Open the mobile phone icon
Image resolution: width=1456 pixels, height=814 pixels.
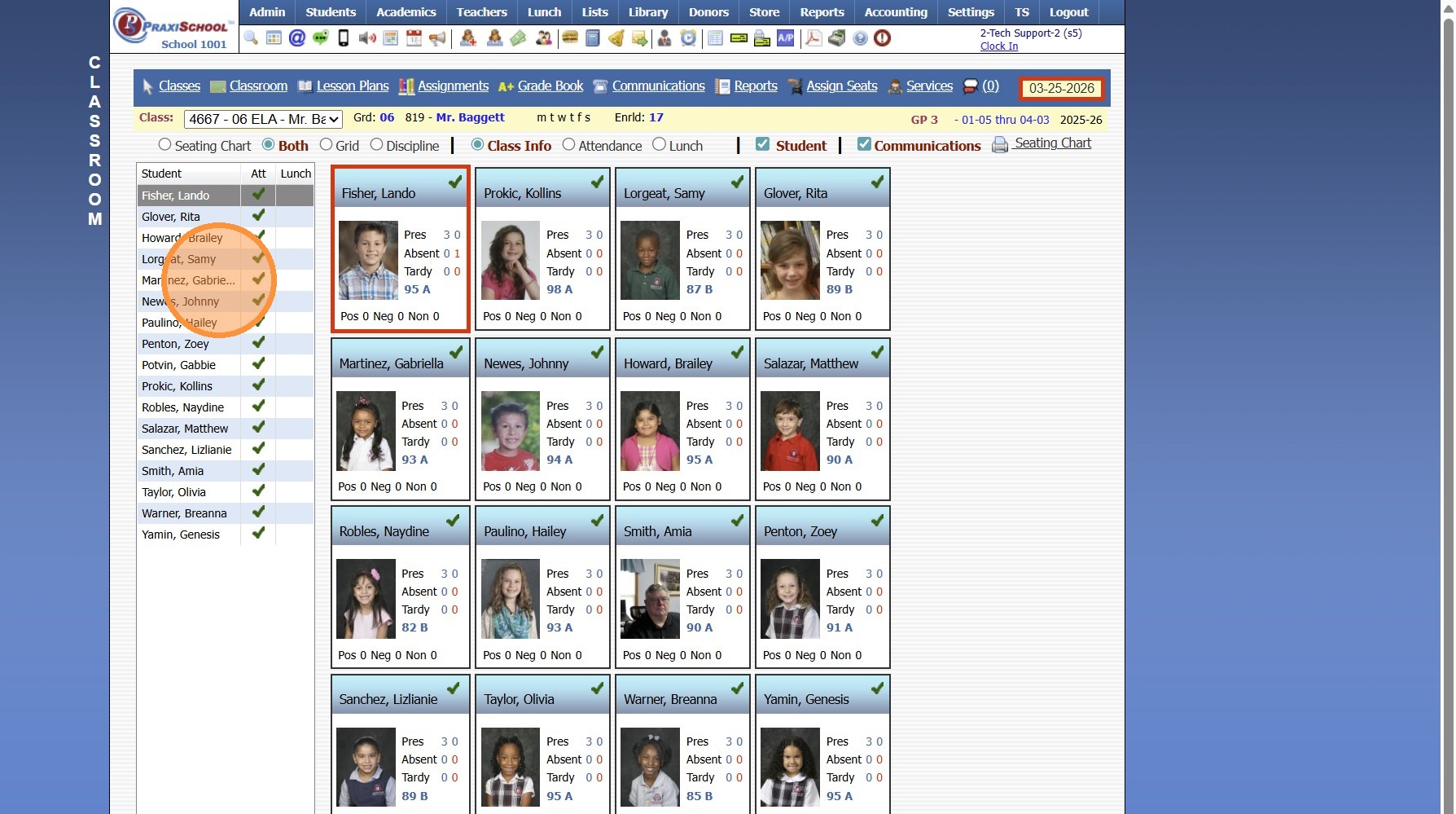pos(344,38)
